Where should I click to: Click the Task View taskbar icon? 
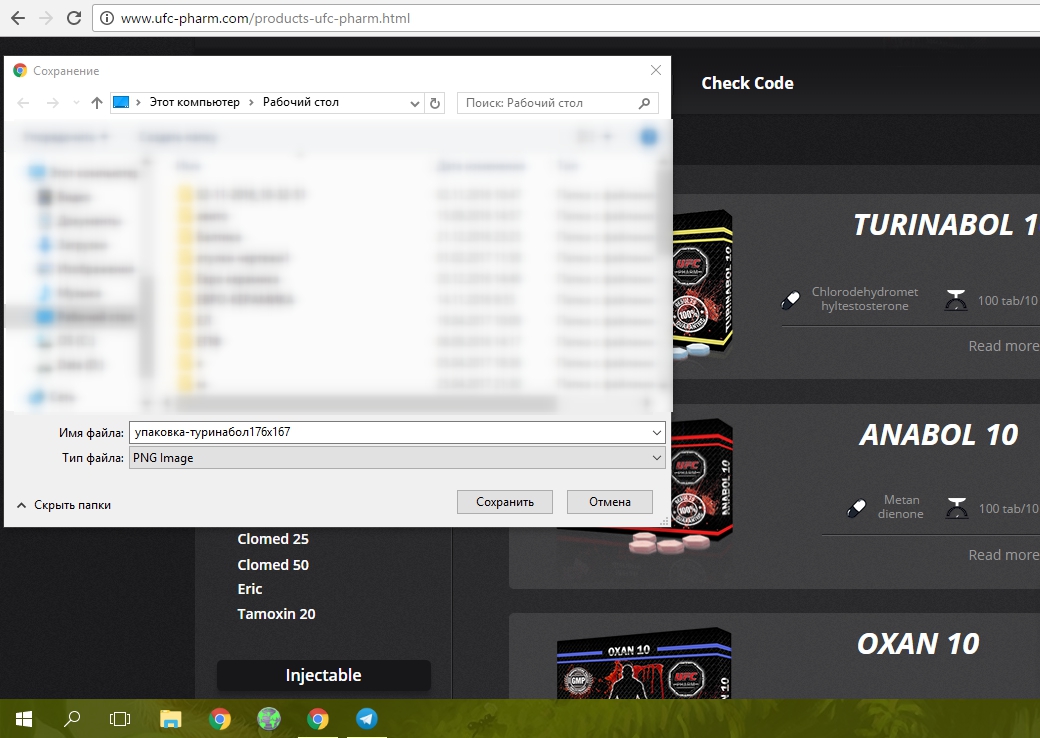(x=120, y=718)
